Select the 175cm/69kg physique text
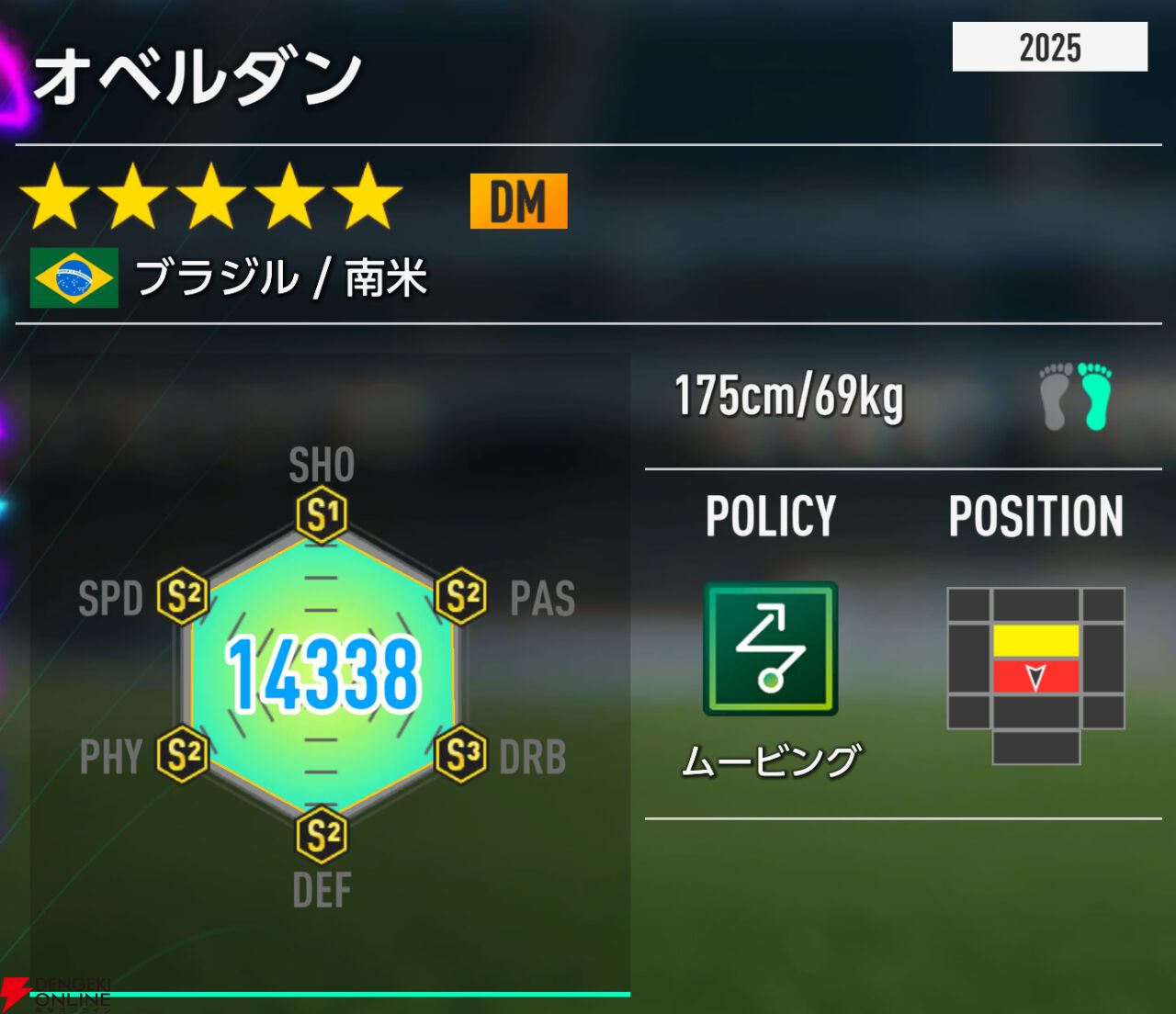Image resolution: width=1176 pixels, height=1014 pixels. coord(790,397)
